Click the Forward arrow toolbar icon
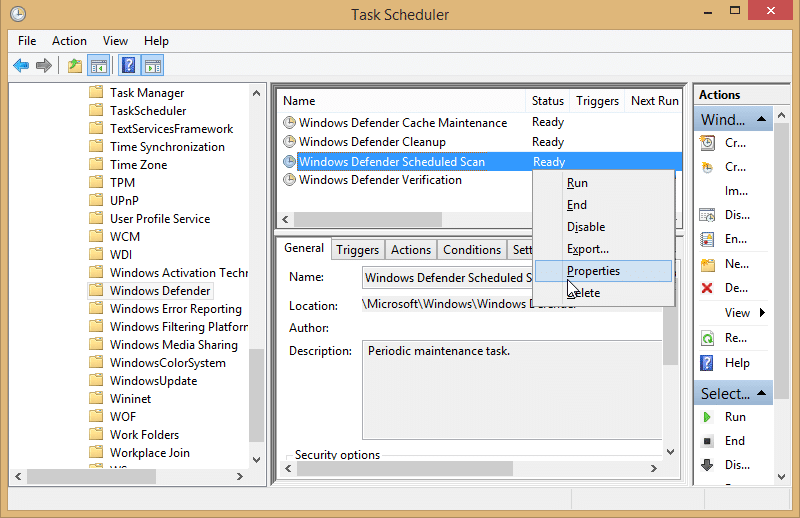Viewport: 800px width, 518px height. point(44,65)
